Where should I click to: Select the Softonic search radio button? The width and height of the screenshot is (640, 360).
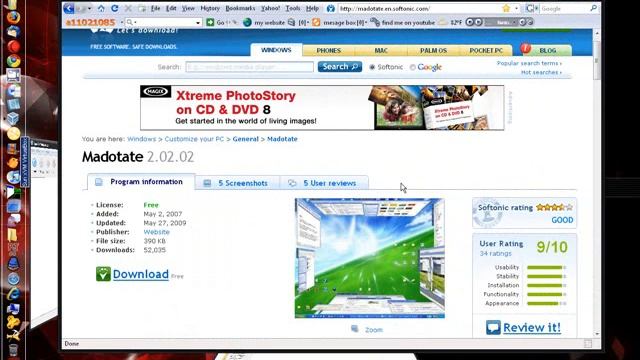(x=372, y=67)
